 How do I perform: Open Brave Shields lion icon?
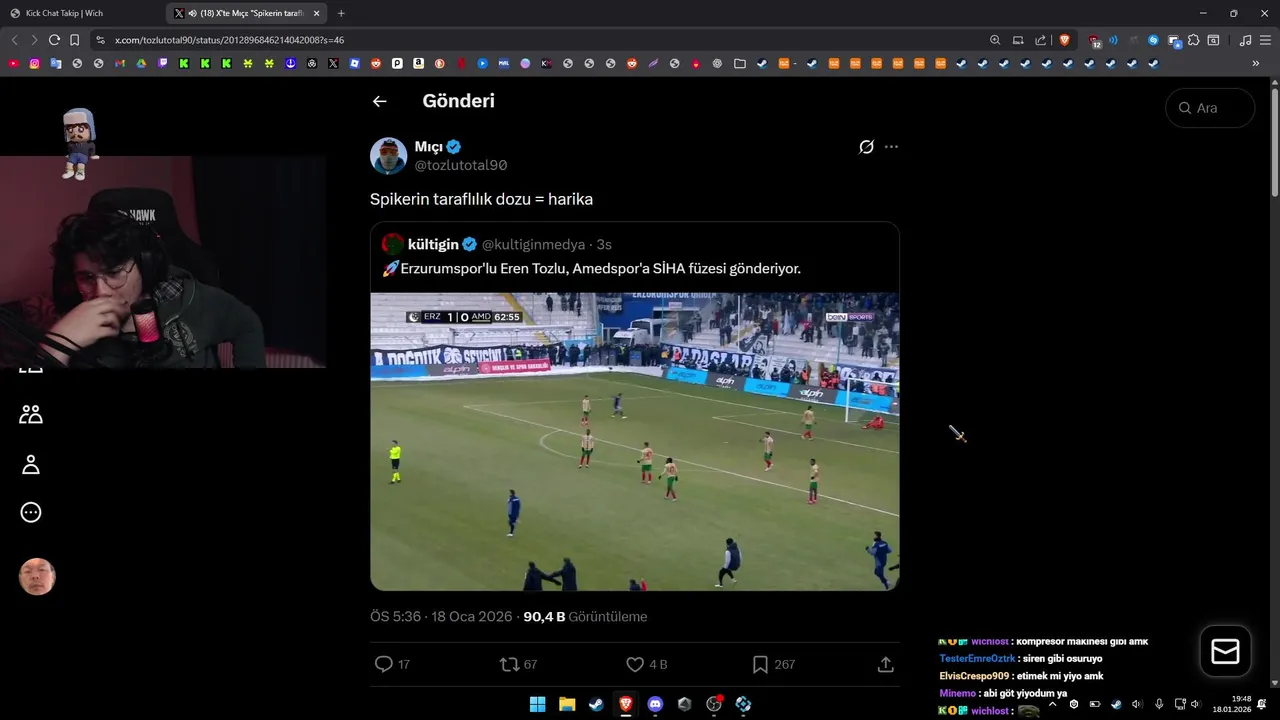click(1064, 40)
